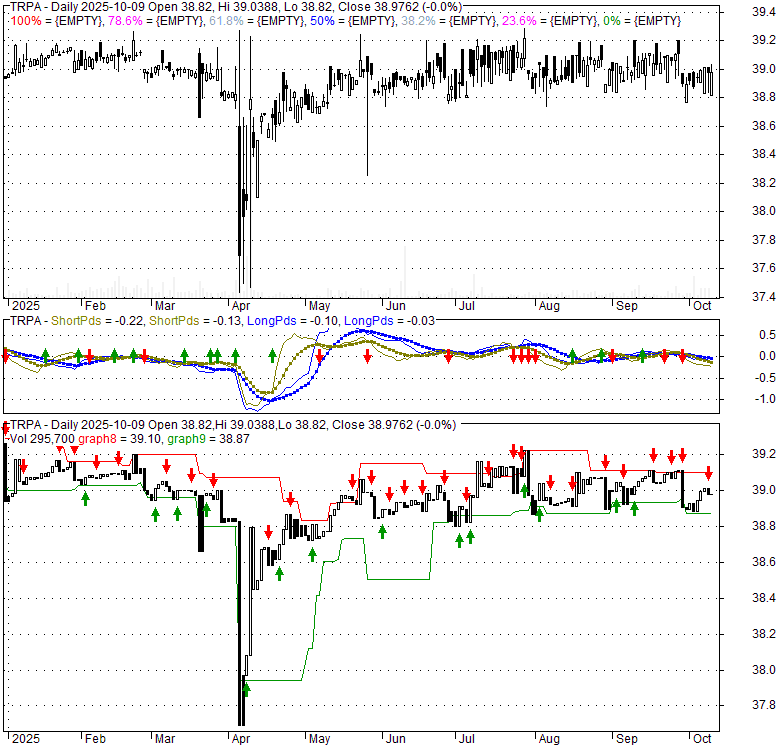The height and width of the screenshot is (745, 780).
Task: Click the 38.0 price label on bottom chart axis
Action: 764,670
